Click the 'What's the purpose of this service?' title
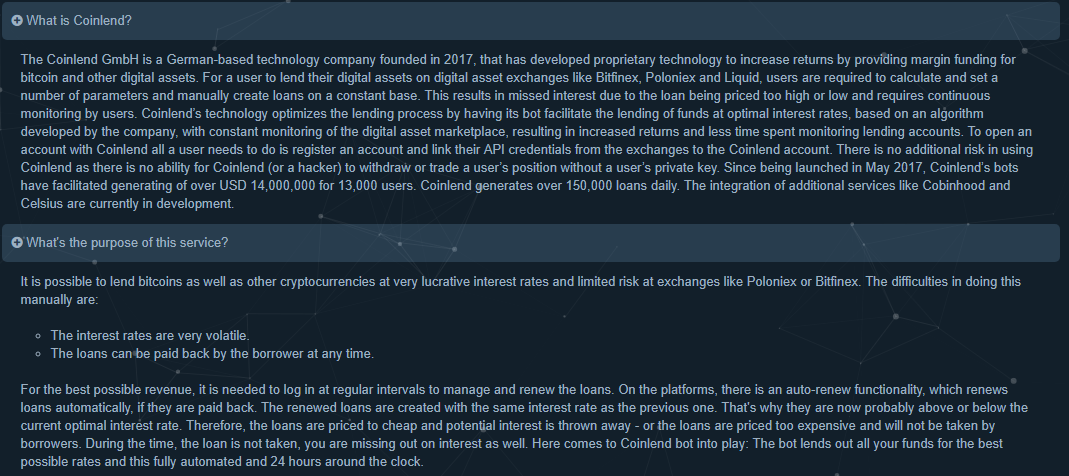This screenshot has width=1069, height=476. (x=127, y=243)
